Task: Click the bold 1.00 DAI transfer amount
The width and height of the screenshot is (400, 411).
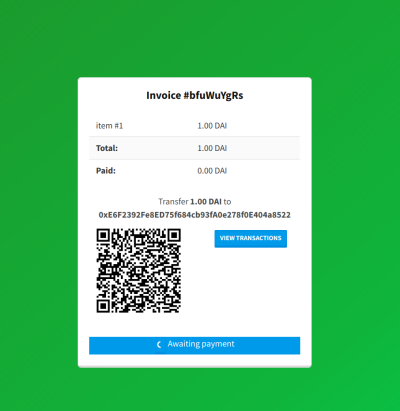Action: pos(206,202)
